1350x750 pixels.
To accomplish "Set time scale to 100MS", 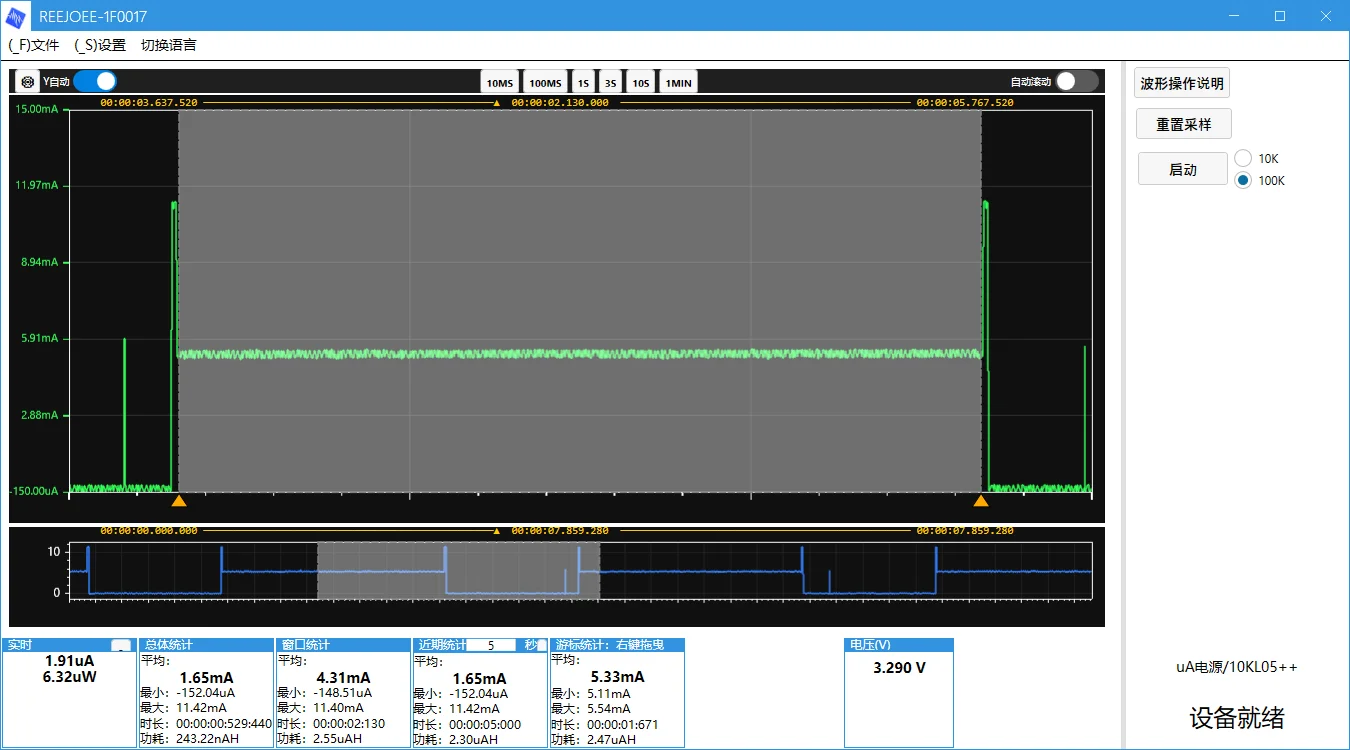I will click(545, 83).
